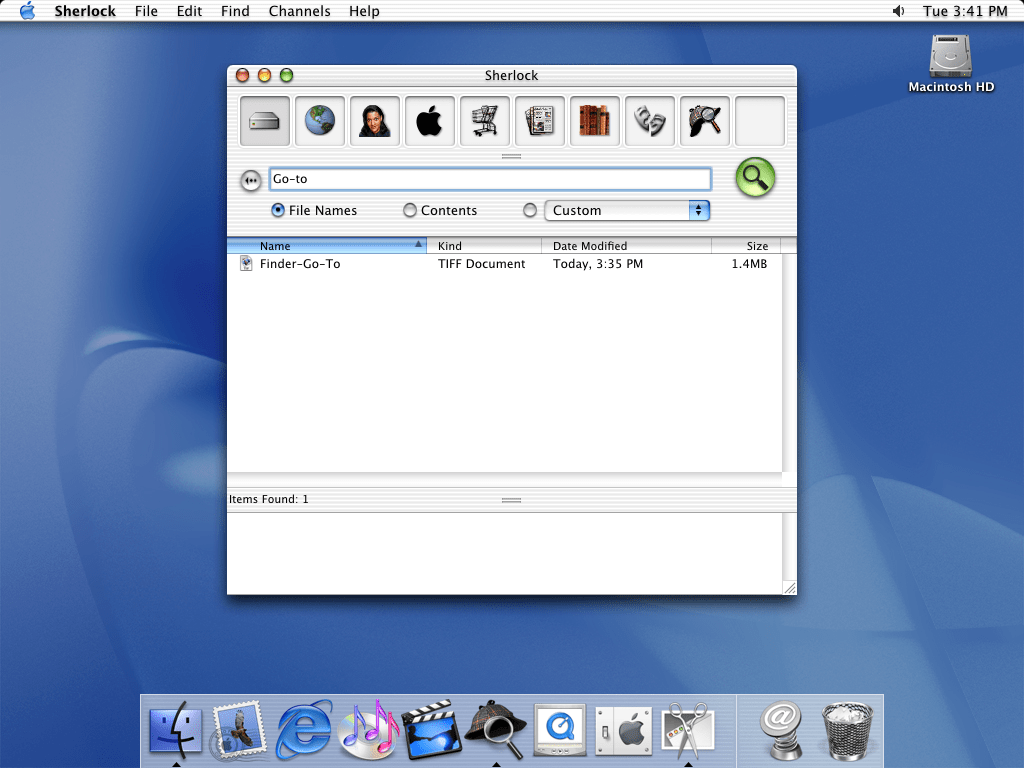Viewport: 1024px width, 768px height.
Task: Select the radio button beside Custom
Action: coord(530,211)
